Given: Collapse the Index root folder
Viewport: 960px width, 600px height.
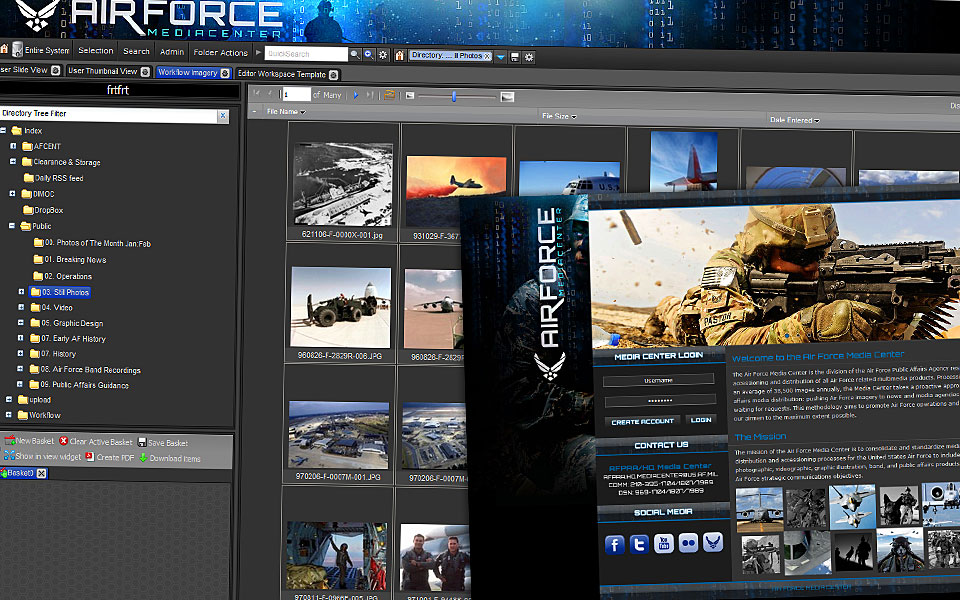Looking at the screenshot, I should (3, 130).
